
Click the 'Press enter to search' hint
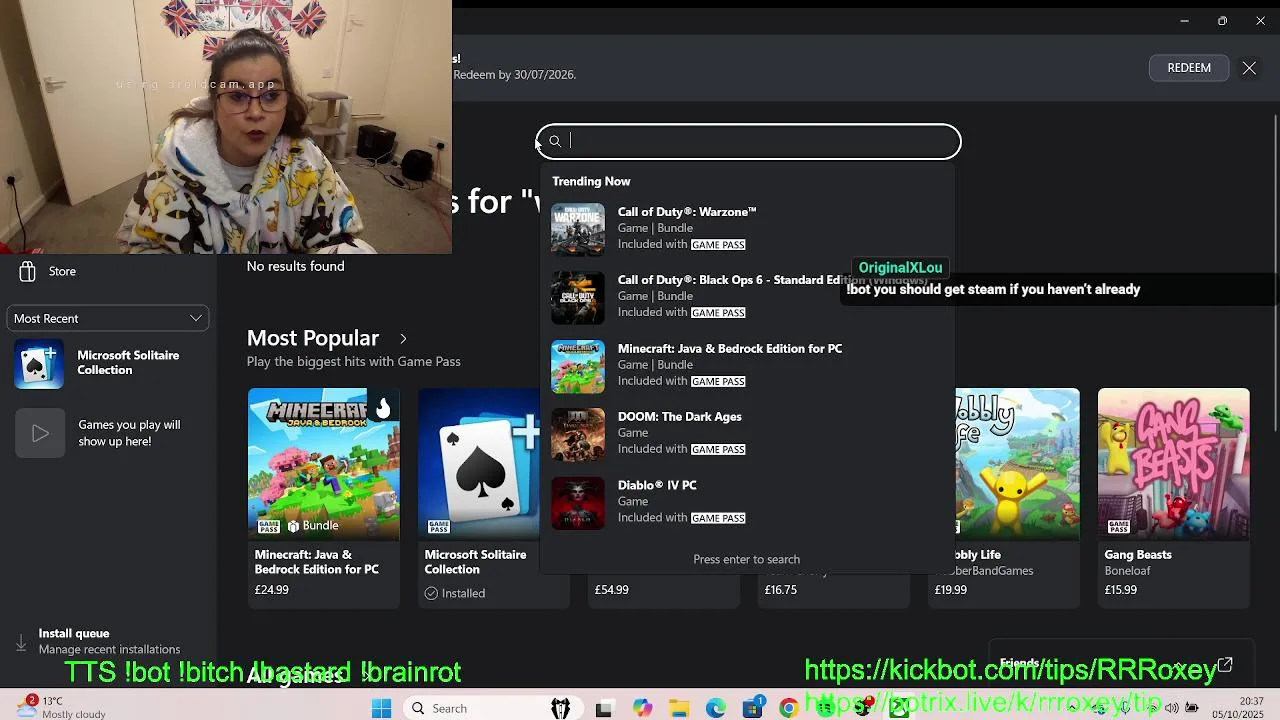[x=747, y=559]
